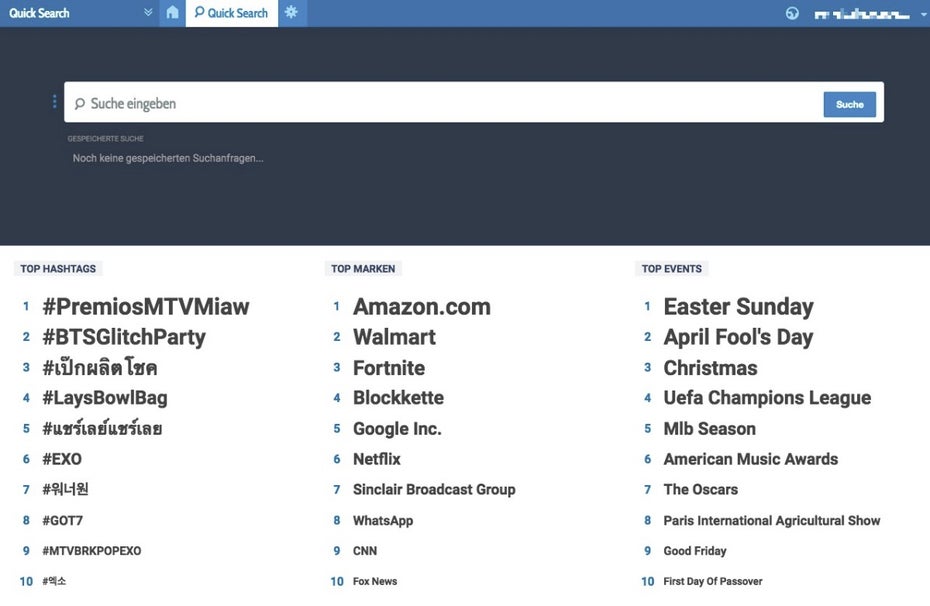
Task: Open the home icon tab
Action: coord(172,12)
